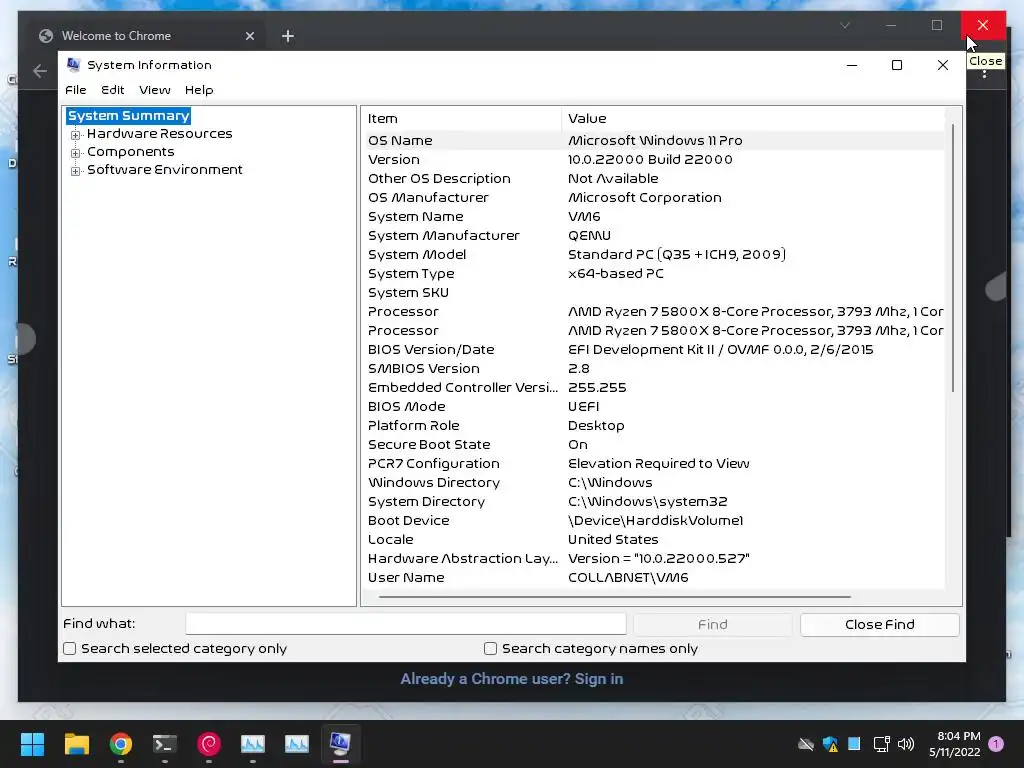Sort by the Item column header

coord(461,118)
